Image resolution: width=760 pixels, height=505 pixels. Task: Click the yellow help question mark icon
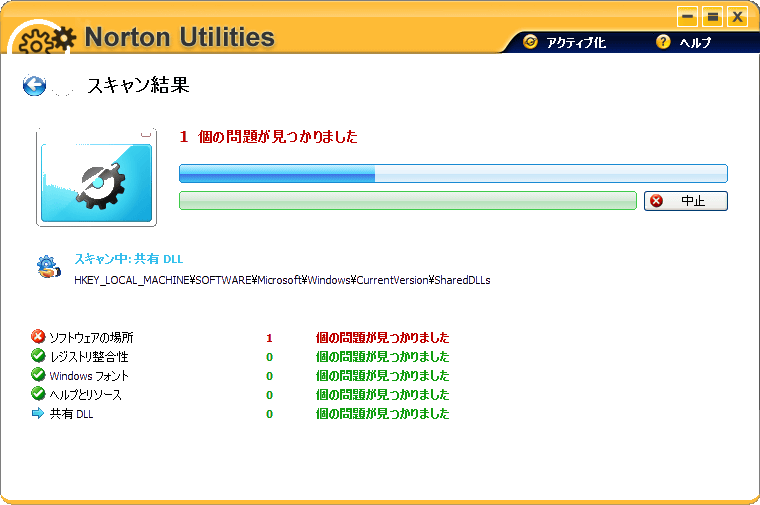pos(663,42)
